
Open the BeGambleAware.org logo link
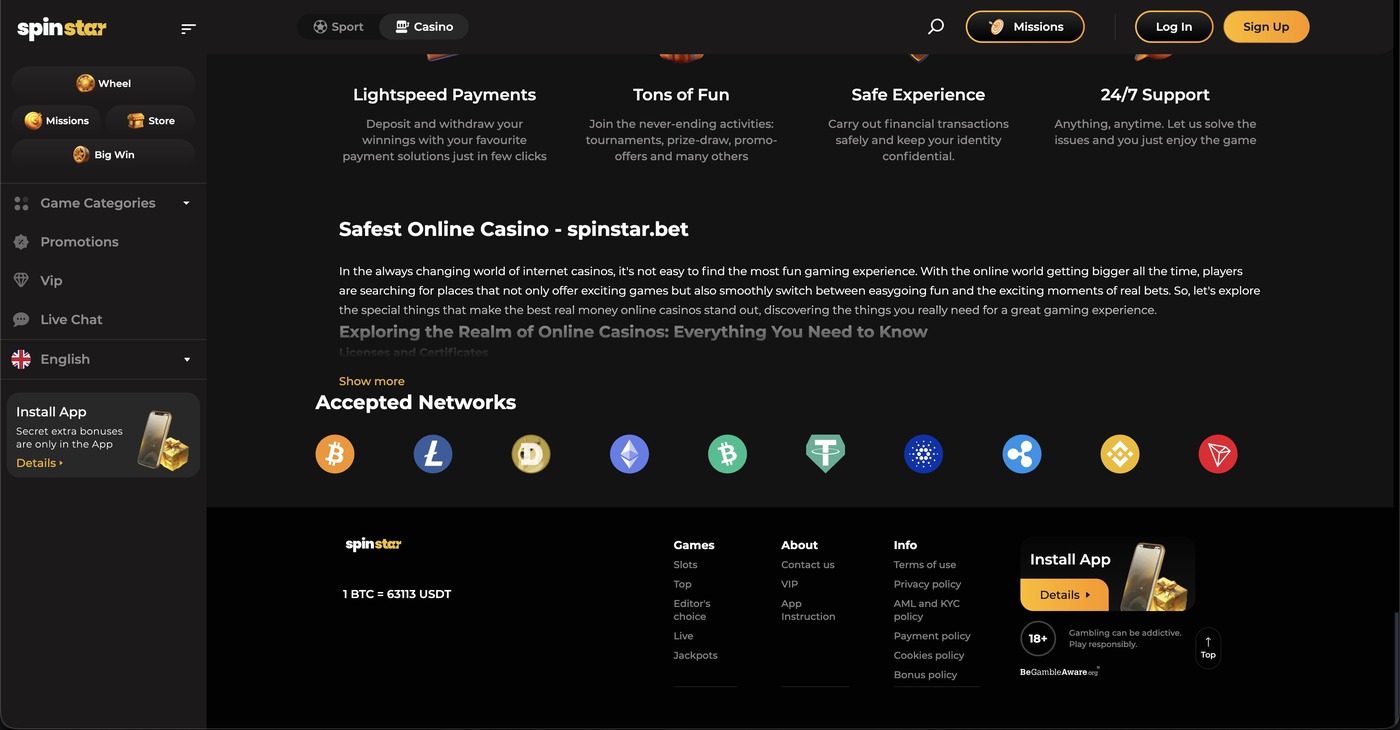coord(1059,672)
